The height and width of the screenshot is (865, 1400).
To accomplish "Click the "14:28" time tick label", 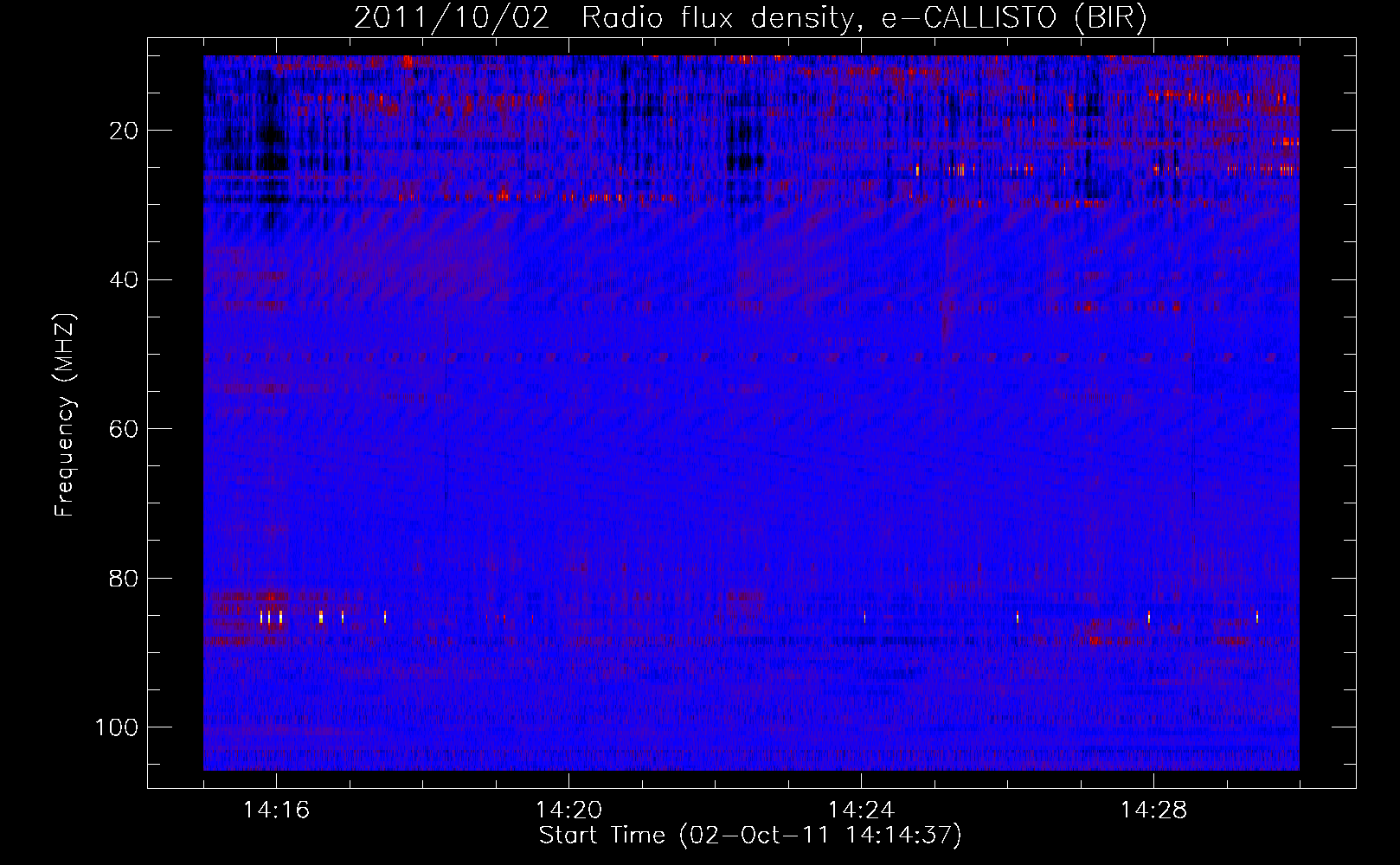I will tap(1153, 811).
